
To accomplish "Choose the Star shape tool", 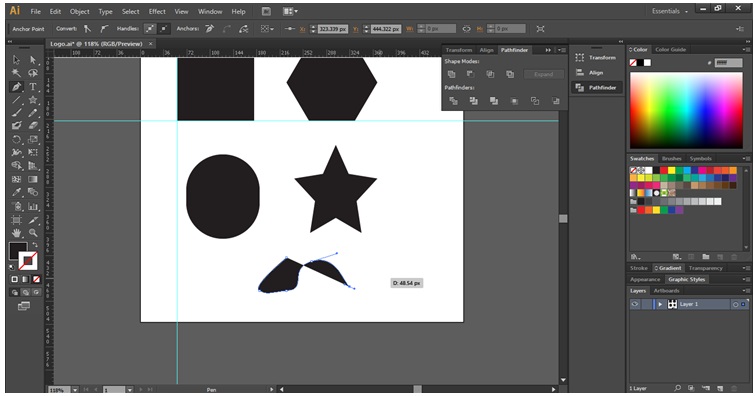I will click(33, 100).
